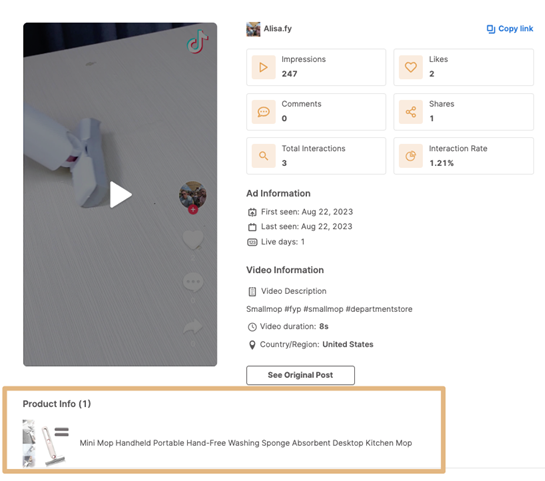Select the Smallmop hashtag description text
Image resolution: width=545 pixels, height=481 pixels.
(329, 309)
